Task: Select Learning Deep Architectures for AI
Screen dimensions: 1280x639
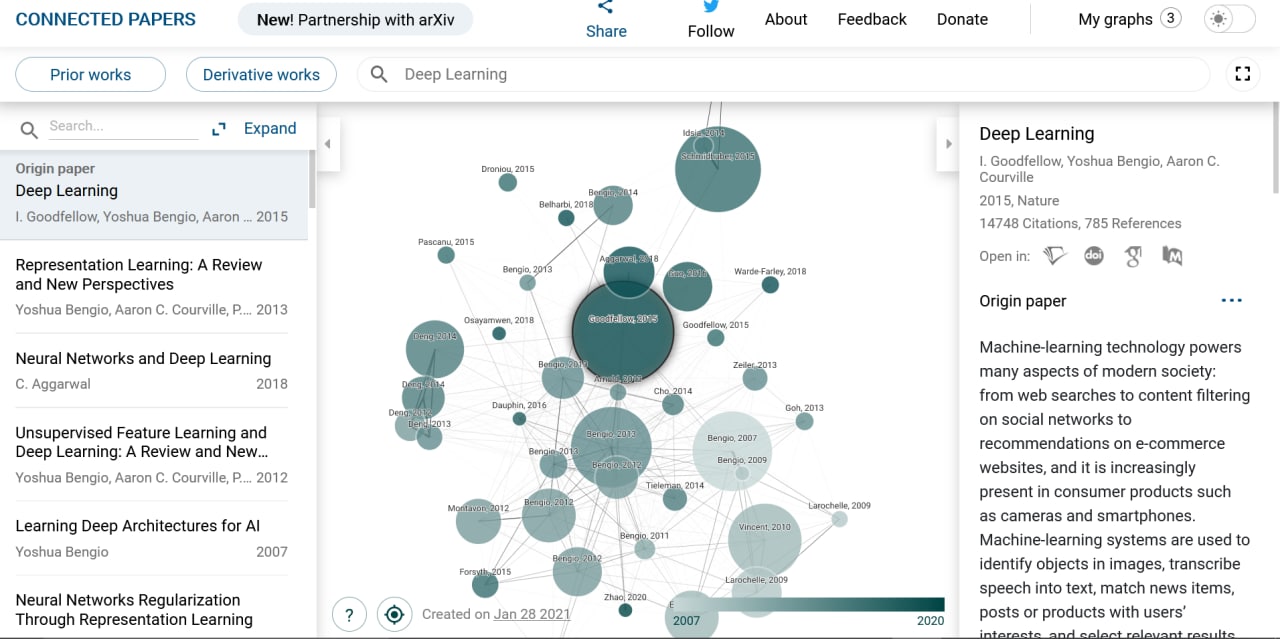Action: click(x=152, y=538)
